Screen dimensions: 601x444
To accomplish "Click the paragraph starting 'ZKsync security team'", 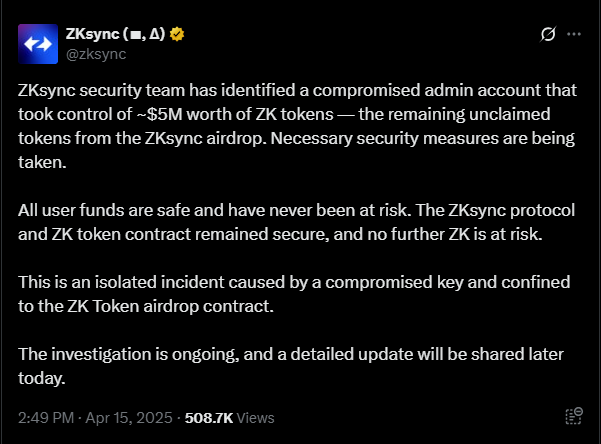I will click(297, 126).
